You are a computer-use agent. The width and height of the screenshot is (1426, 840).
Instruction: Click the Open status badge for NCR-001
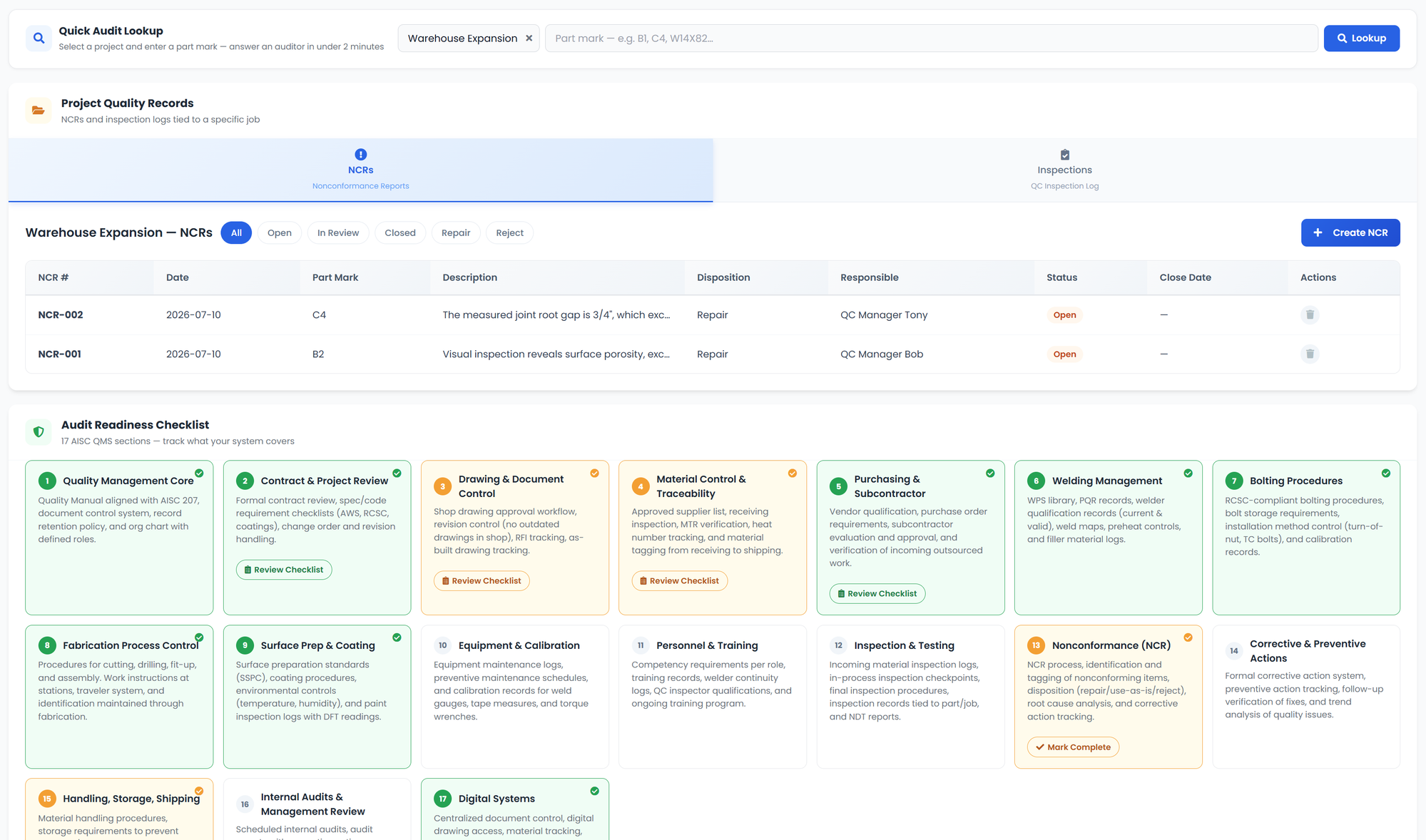tap(1064, 354)
